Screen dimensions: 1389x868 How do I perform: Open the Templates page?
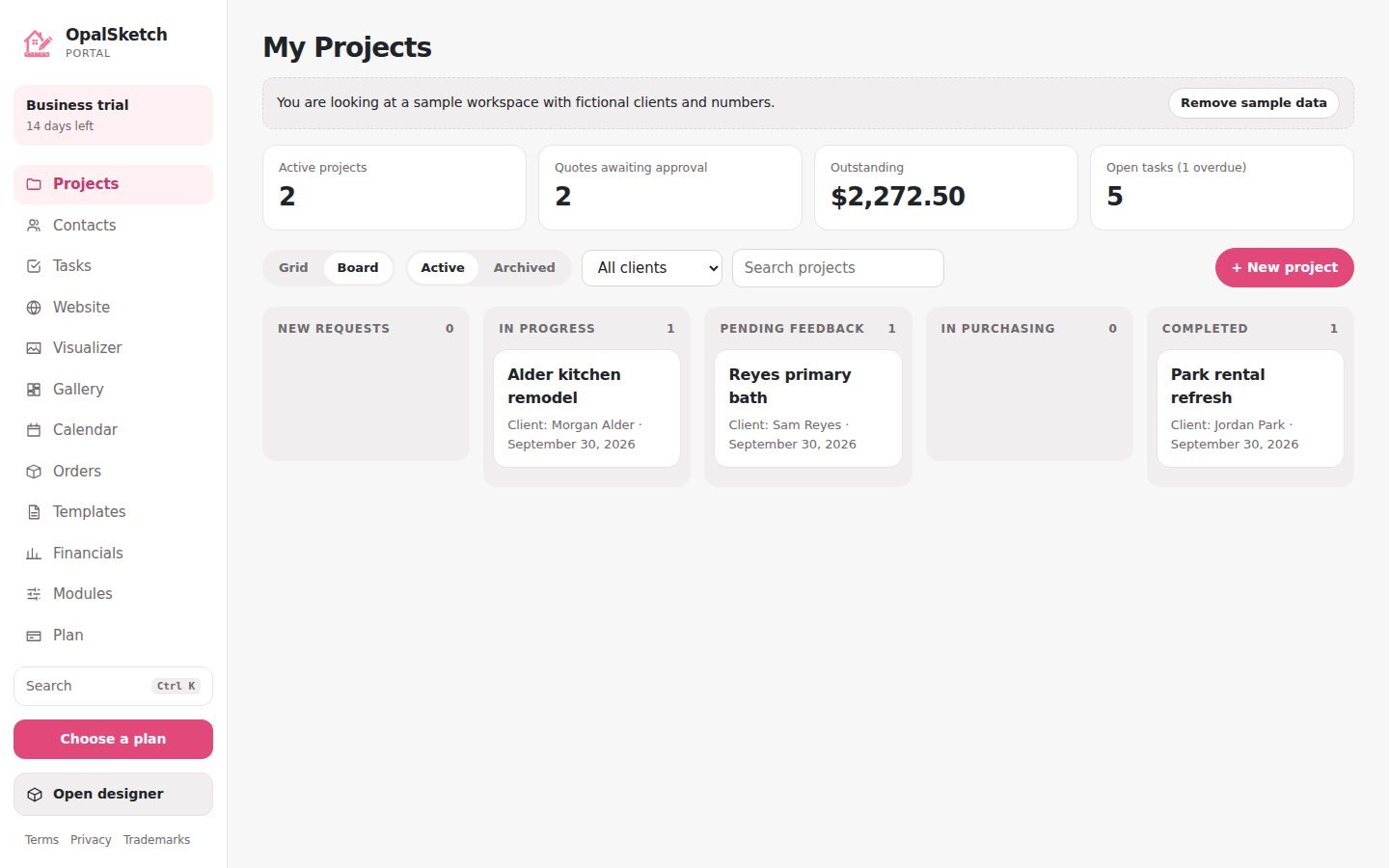click(113, 512)
